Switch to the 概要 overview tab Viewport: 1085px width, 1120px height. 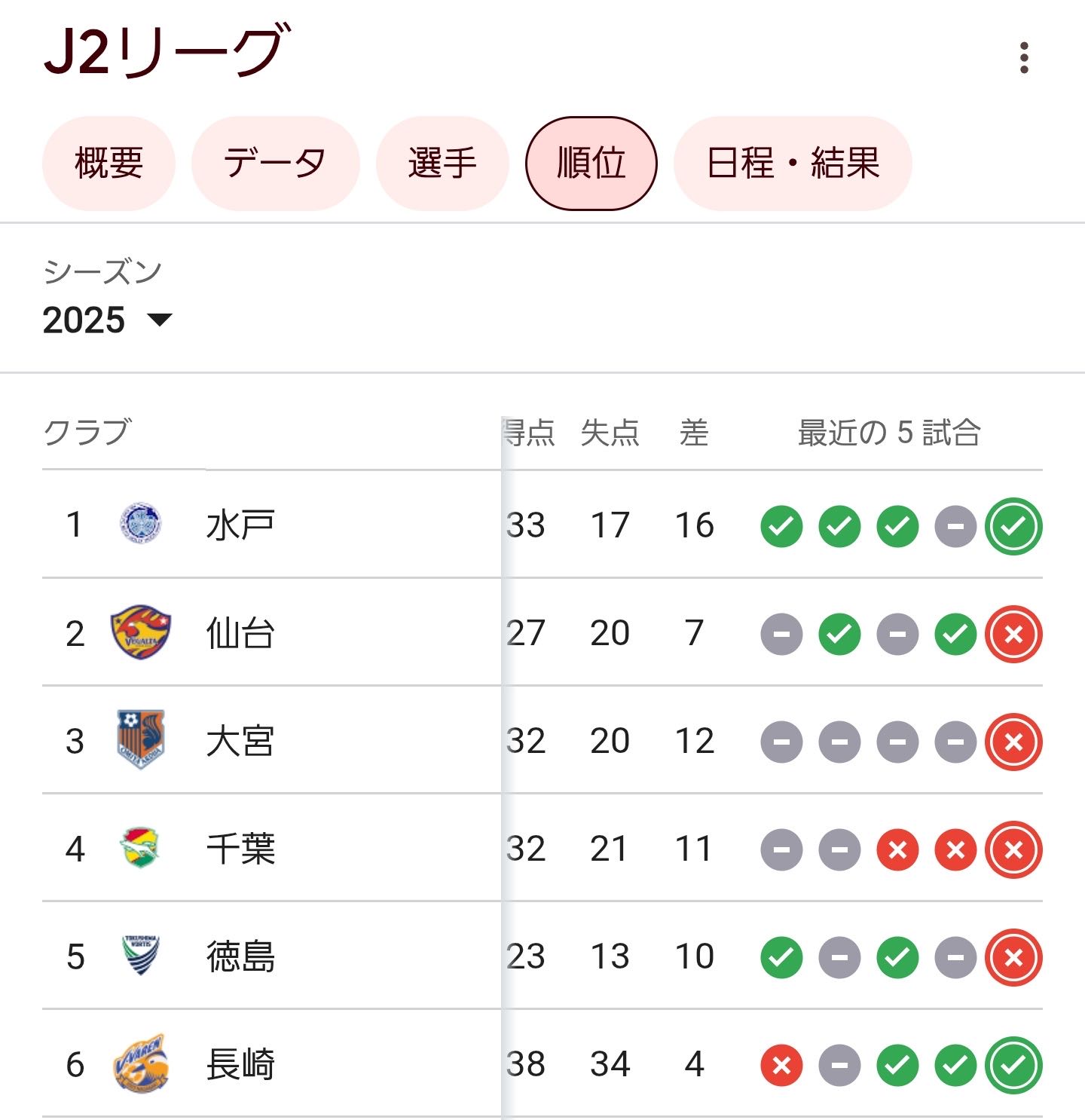click(x=108, y=163)
